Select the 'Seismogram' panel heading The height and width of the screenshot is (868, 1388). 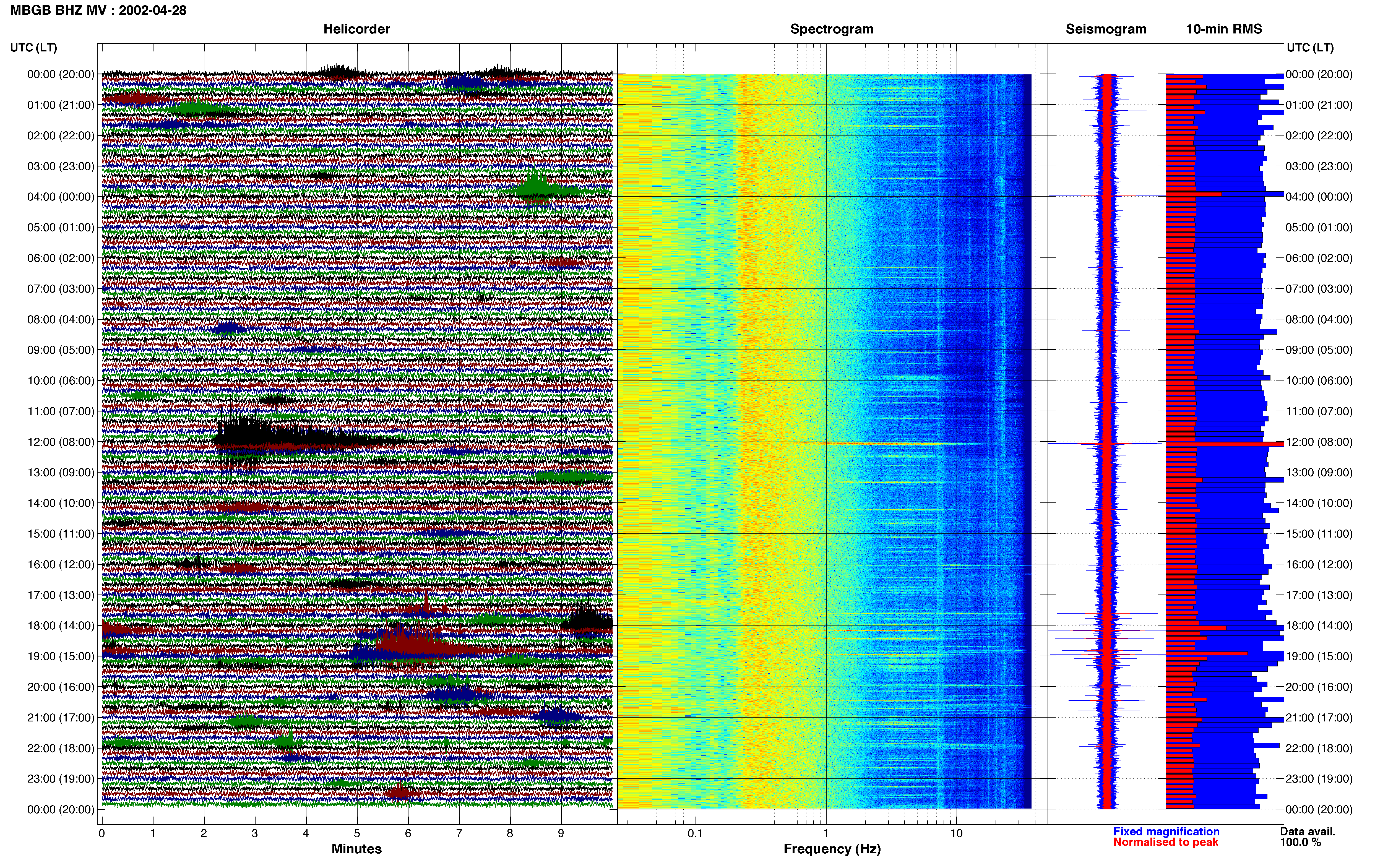(x=1106, y=29)
